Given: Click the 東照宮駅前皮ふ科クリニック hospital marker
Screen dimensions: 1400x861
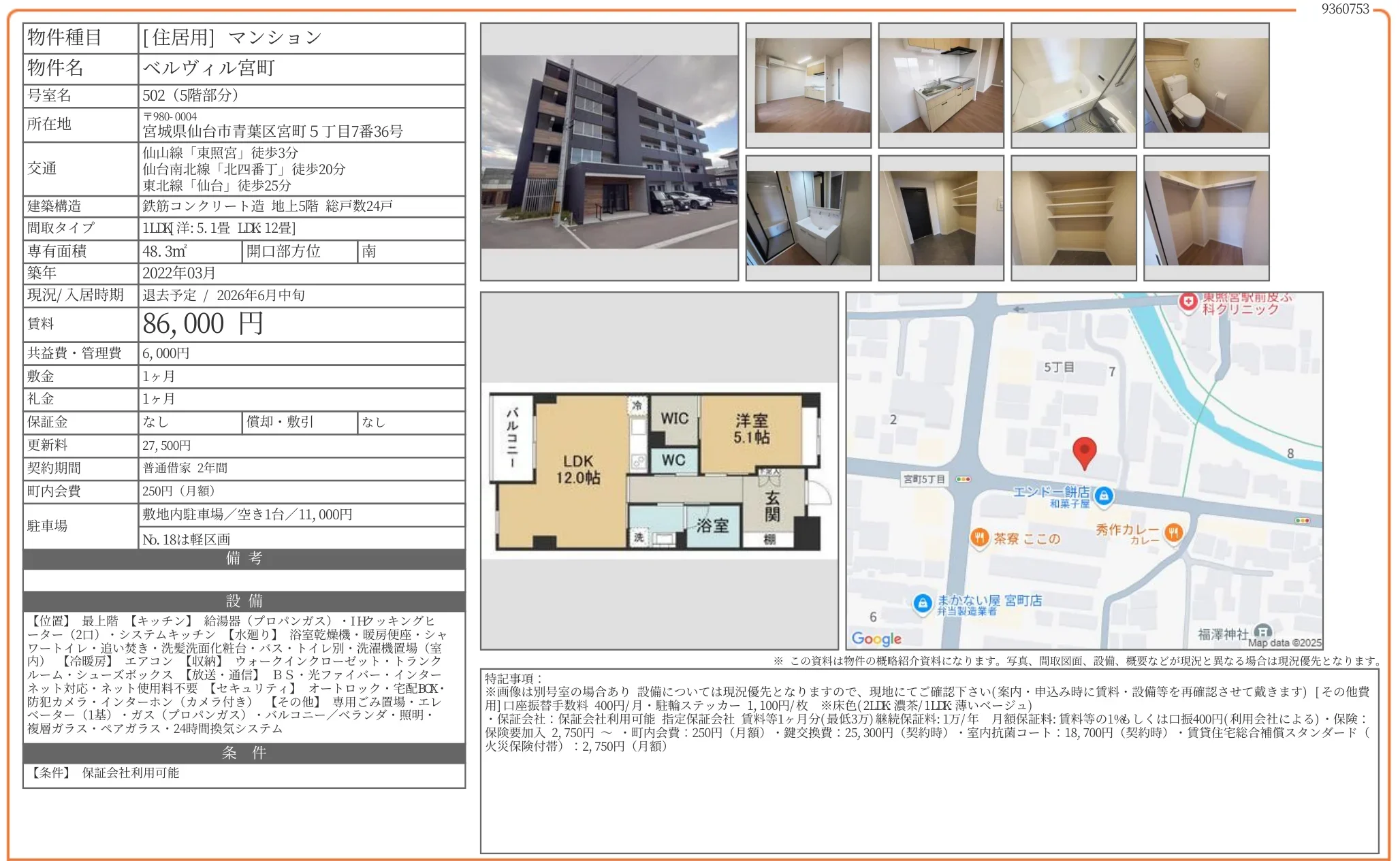Looking at the screenshot, I should pyautogui.click(x=1188, y=302).
